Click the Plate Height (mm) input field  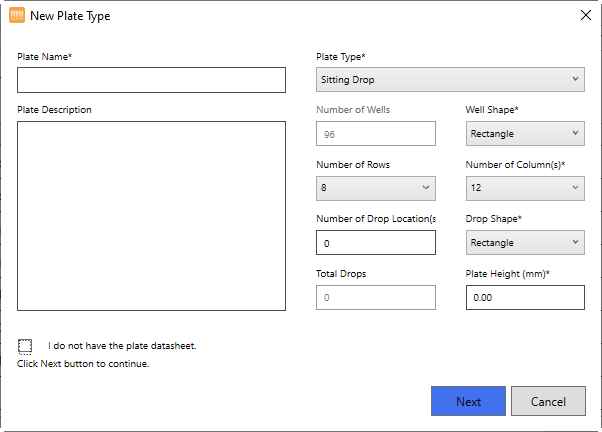(525, 297)
